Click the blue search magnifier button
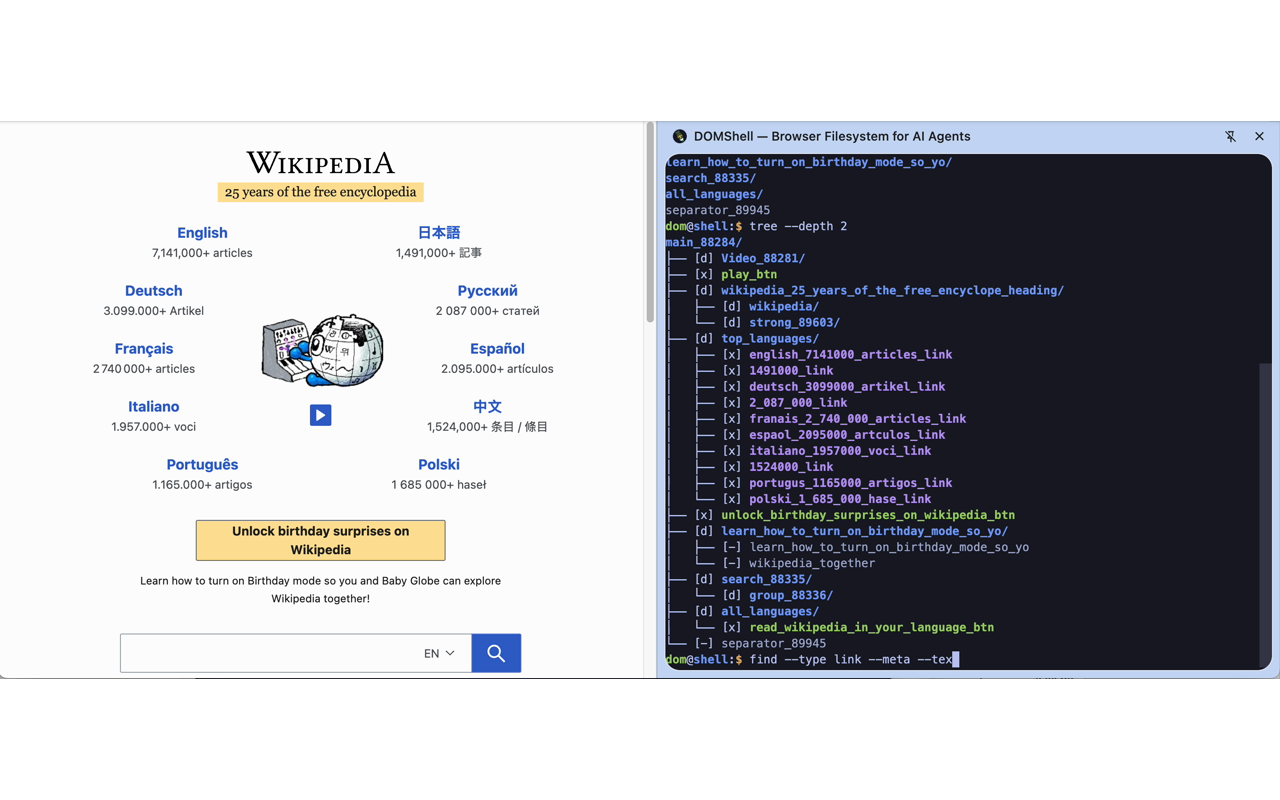The height and width of the screenshot is (800, 1280). point(496,653)
